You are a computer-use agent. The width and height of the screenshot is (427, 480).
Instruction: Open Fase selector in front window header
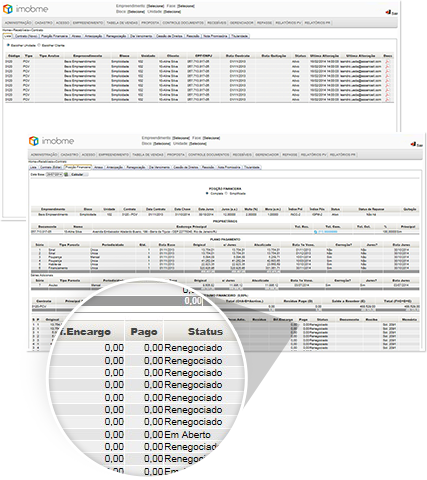click(211, 138)
